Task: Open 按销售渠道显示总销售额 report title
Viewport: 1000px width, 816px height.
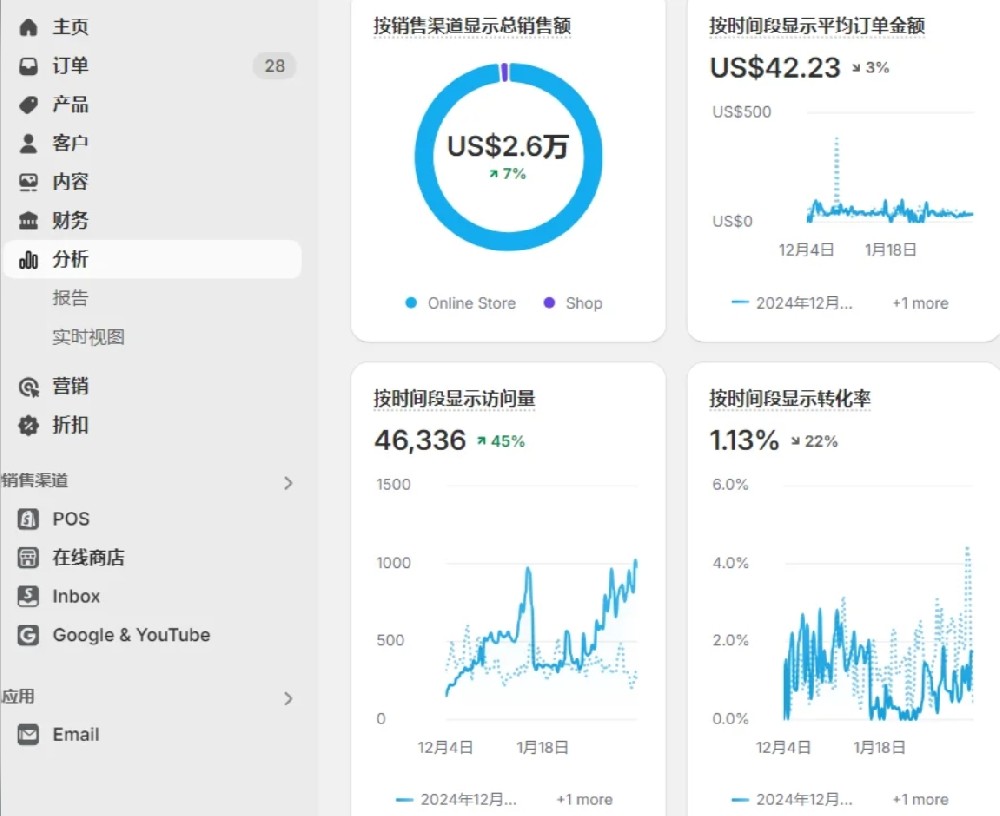Action: coord(472,26)
